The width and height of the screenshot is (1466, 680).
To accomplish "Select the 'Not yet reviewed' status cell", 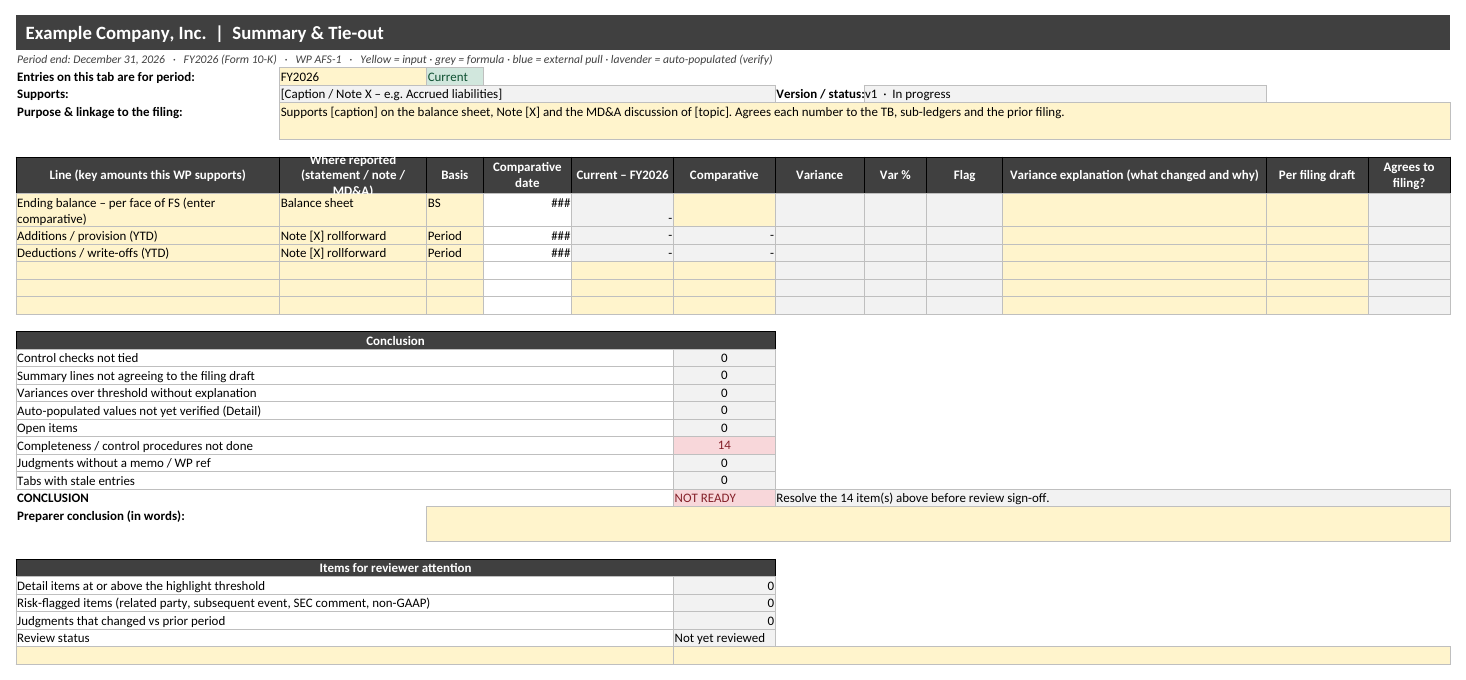I will pos(724,638).
